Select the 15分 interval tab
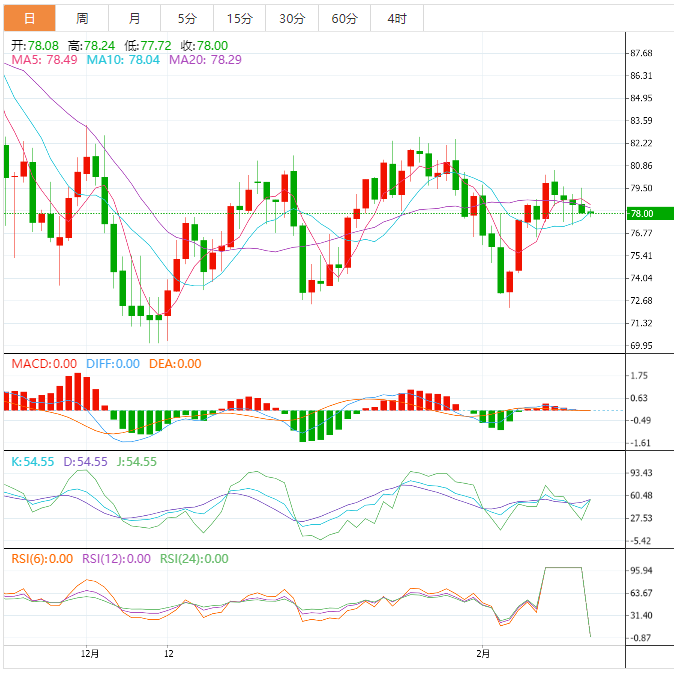The width and height of the screenshot is (674, 677). 239,18
